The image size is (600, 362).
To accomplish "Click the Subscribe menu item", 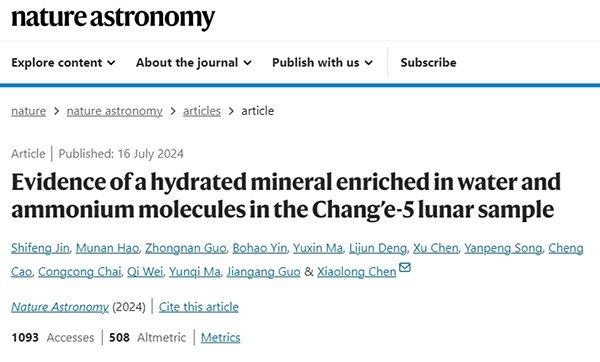I will pyautogui.click(x=428, y=62).
